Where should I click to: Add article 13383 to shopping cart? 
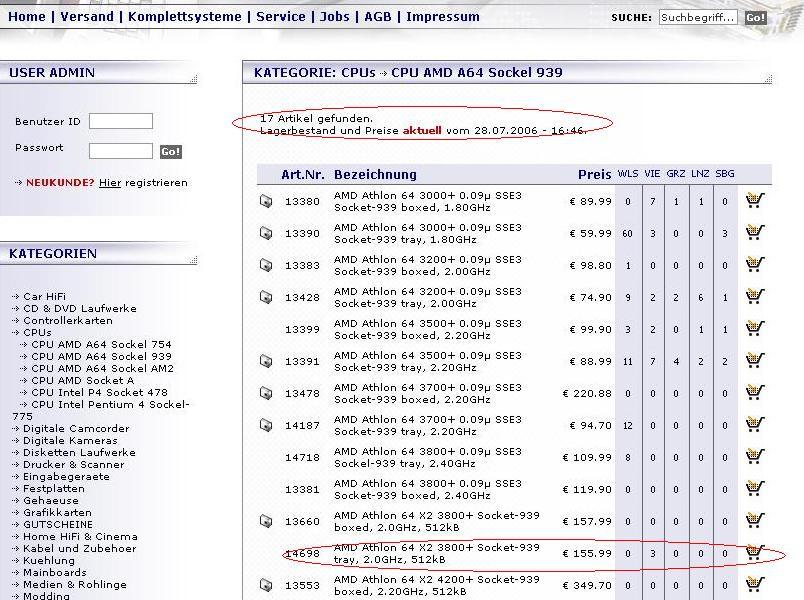[755, 264]
